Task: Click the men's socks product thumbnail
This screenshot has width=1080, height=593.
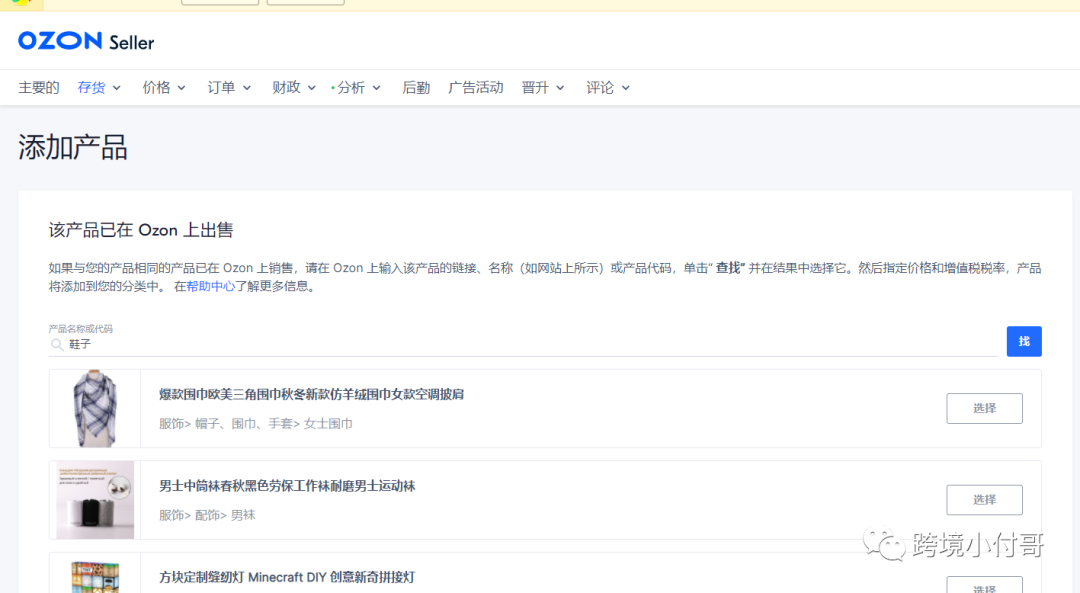Action: (95, 500)
